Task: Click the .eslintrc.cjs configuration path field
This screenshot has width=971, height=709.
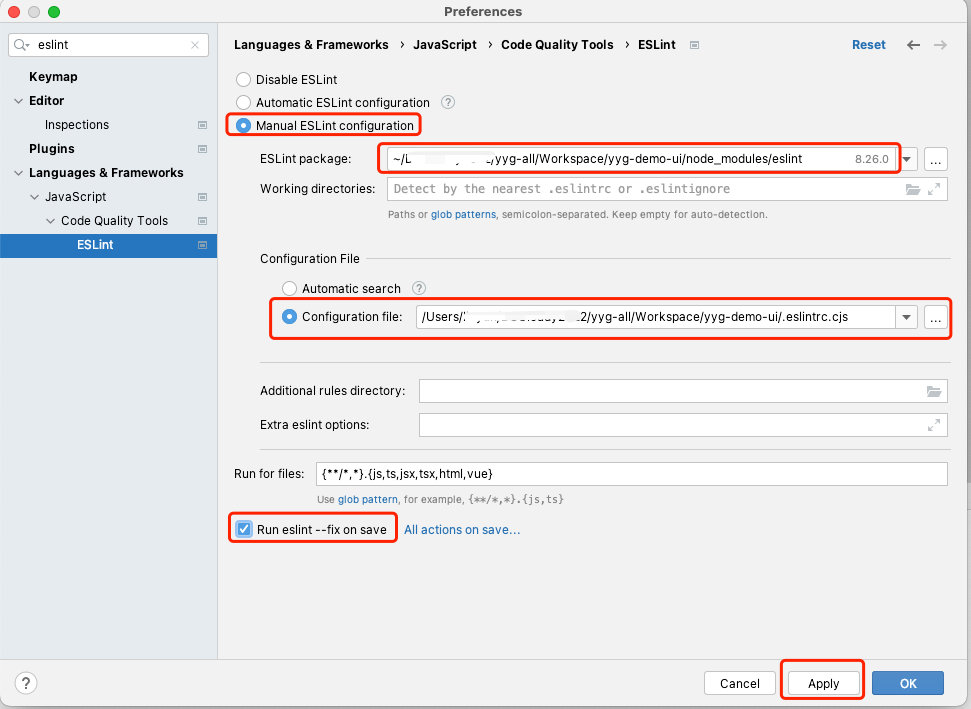Action: point(655,318)
